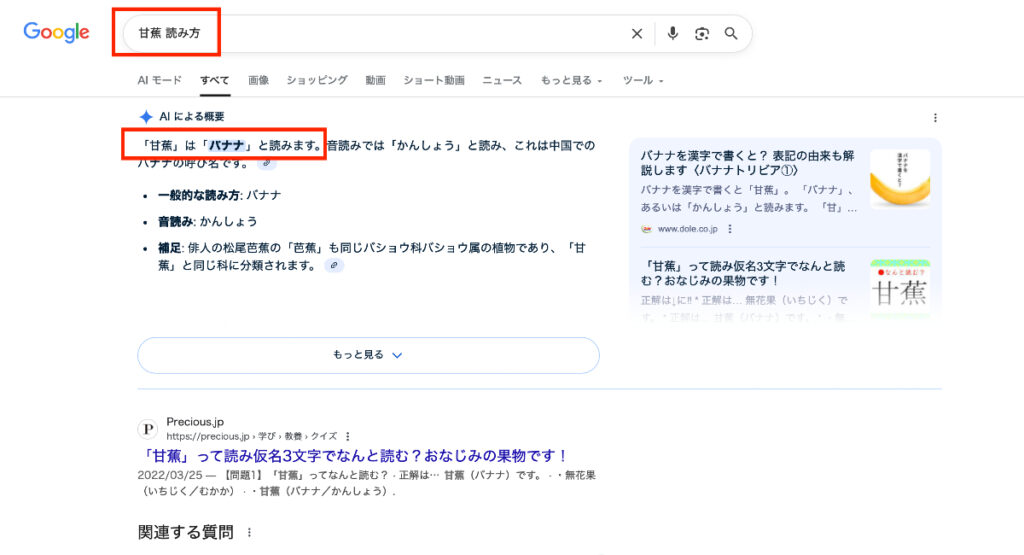The height and width of the screenshot is (555, 1024).
Task: Click source link icon after 補足 bullet
Action: (334, 265)
